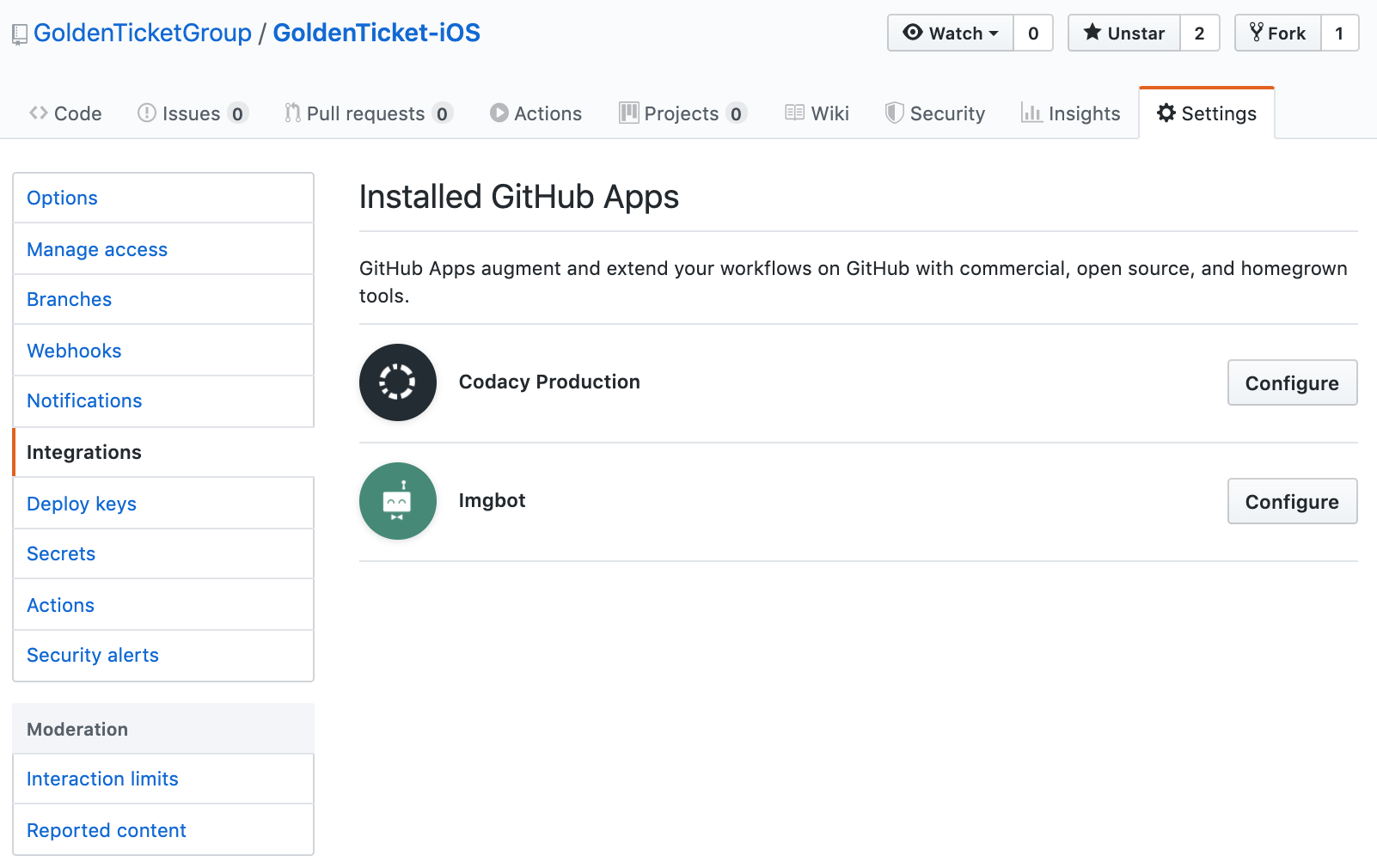
Task: Configure the Codacy Production app
Action: [1292, 382]
